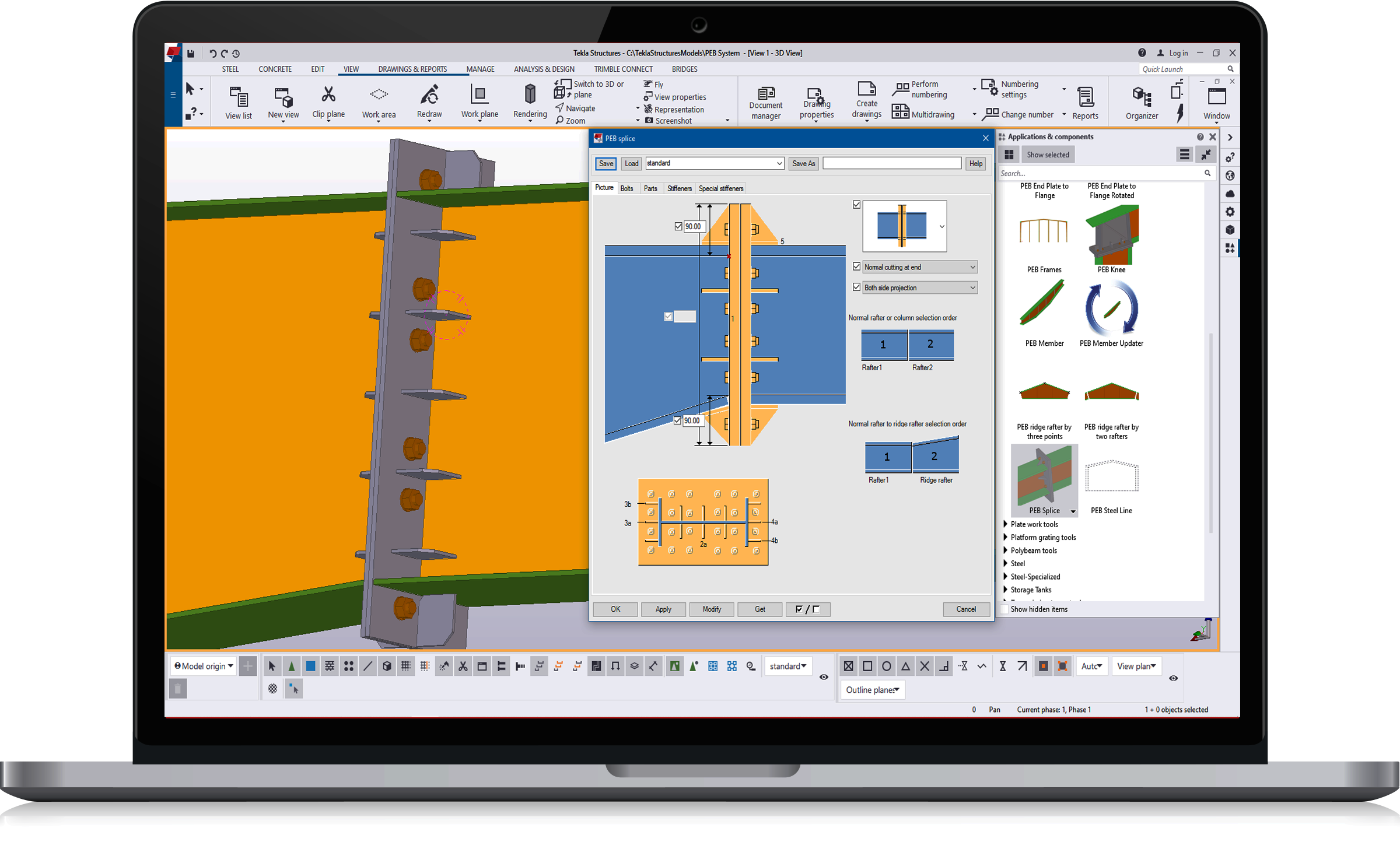
Task: Open the standard settings dropdown in dialog
Action: click(715, 163)
